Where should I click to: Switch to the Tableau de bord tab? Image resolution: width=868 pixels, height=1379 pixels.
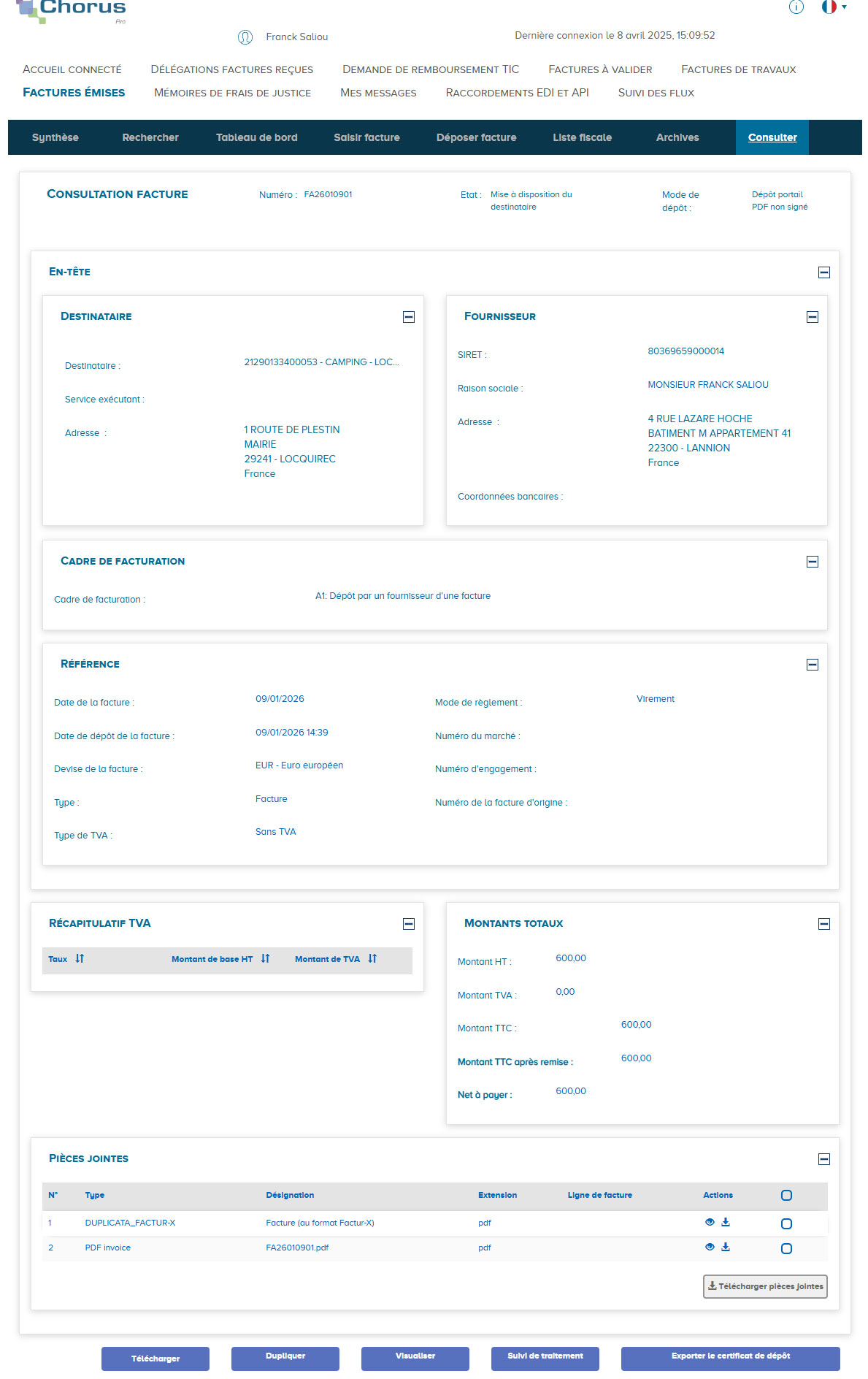coord(256,137)
